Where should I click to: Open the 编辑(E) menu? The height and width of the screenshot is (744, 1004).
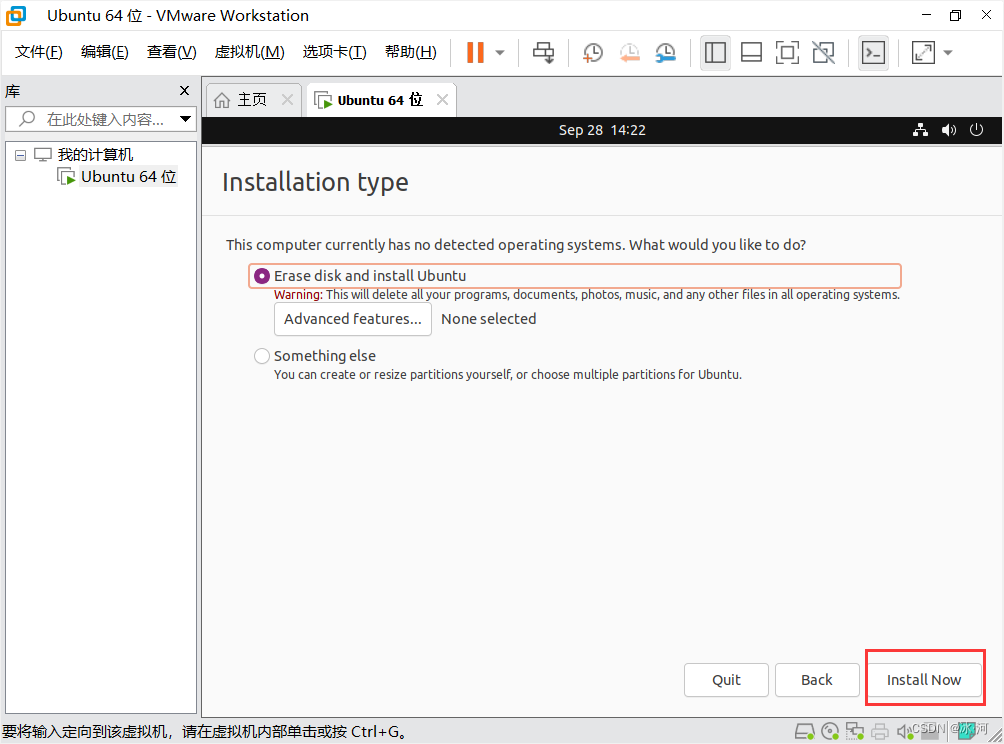click(104, 52)
